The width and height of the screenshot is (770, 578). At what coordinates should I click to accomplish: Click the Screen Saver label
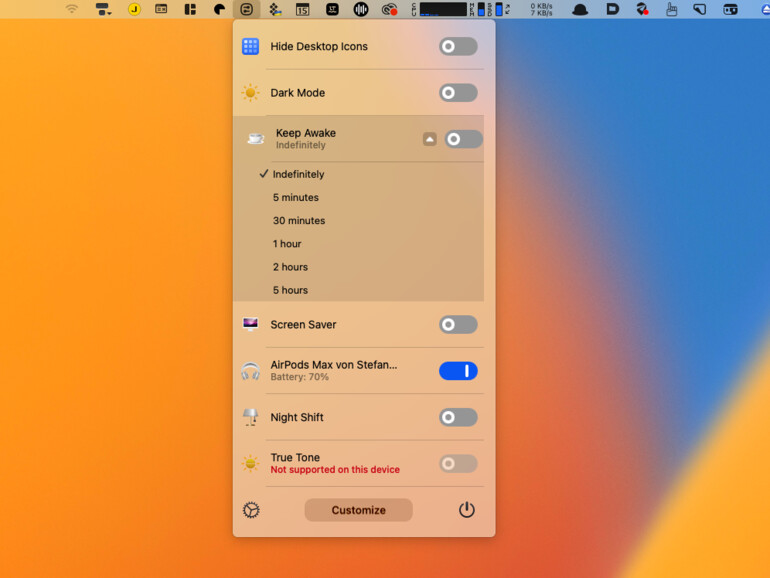pyautogui.click(x=303, y=325)
